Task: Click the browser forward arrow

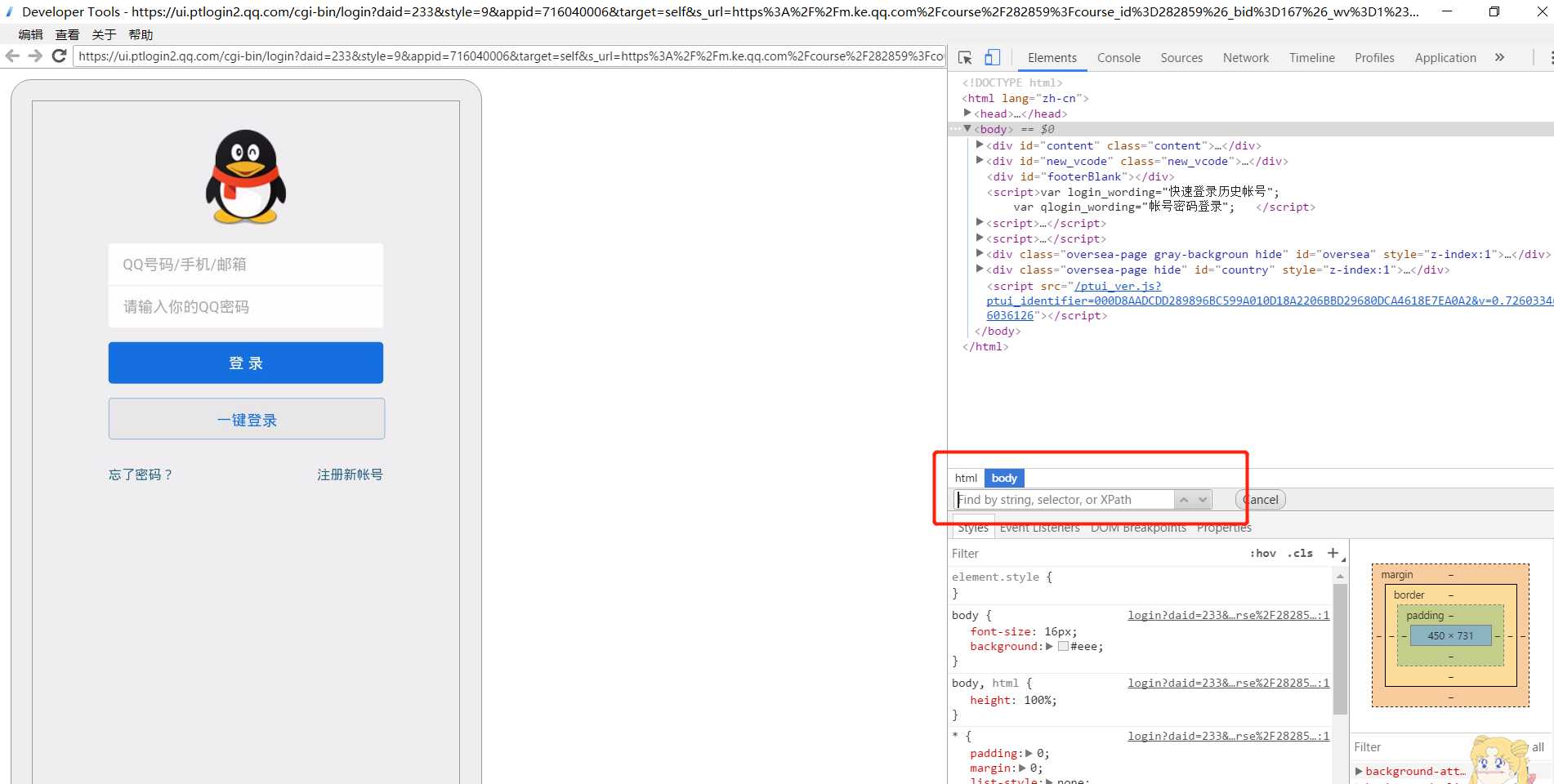Action: coord(35,56)
